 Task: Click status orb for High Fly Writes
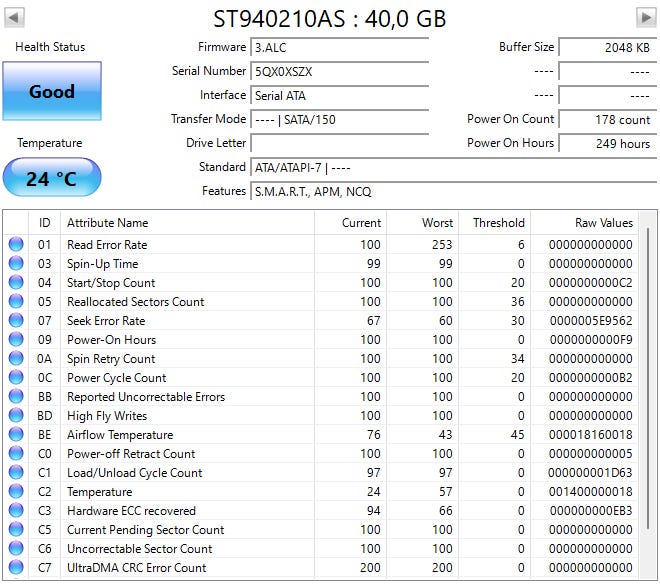[16, 415]
